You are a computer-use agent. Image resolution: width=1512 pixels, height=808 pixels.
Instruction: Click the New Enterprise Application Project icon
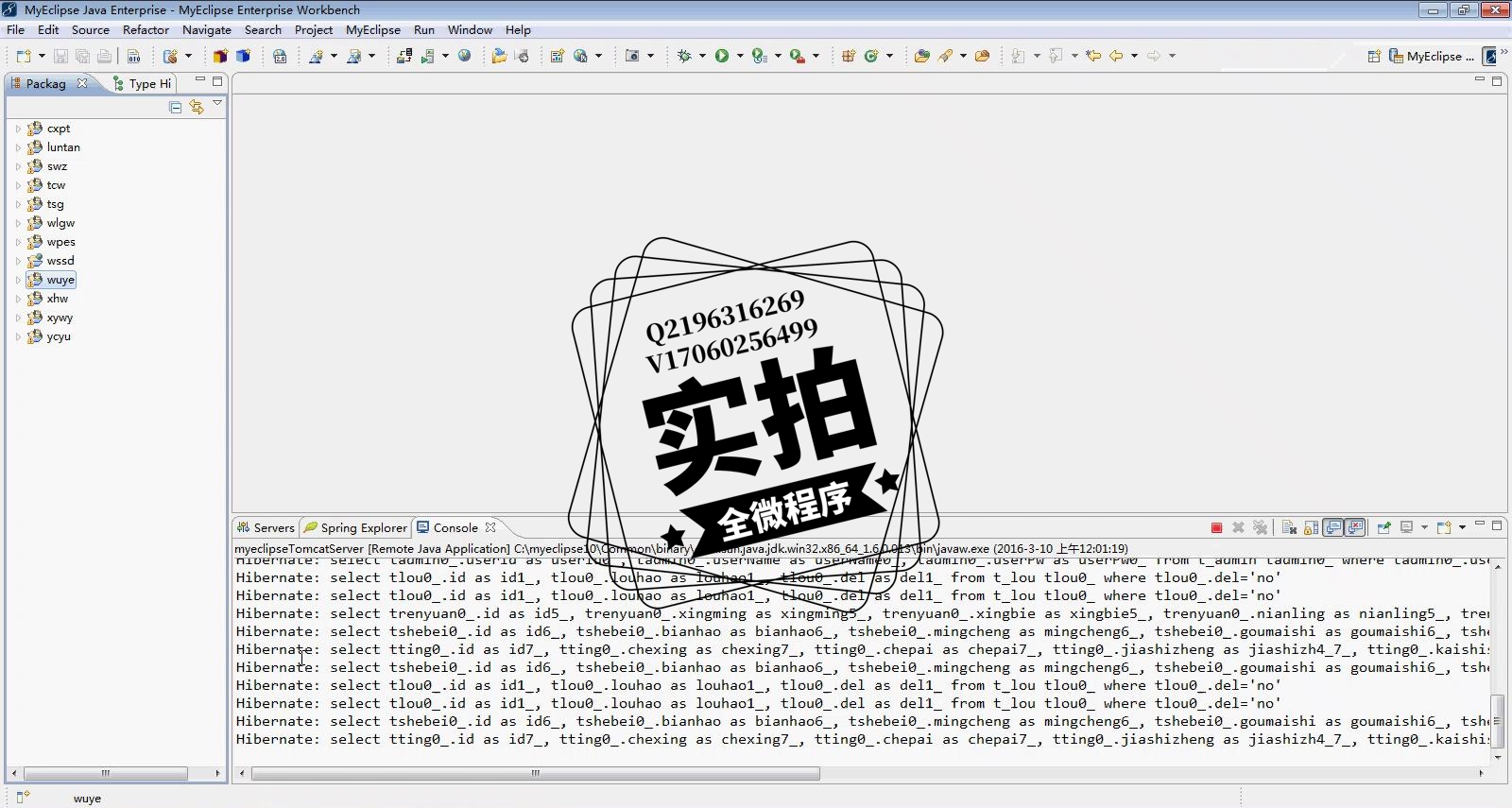coord(220,56)
